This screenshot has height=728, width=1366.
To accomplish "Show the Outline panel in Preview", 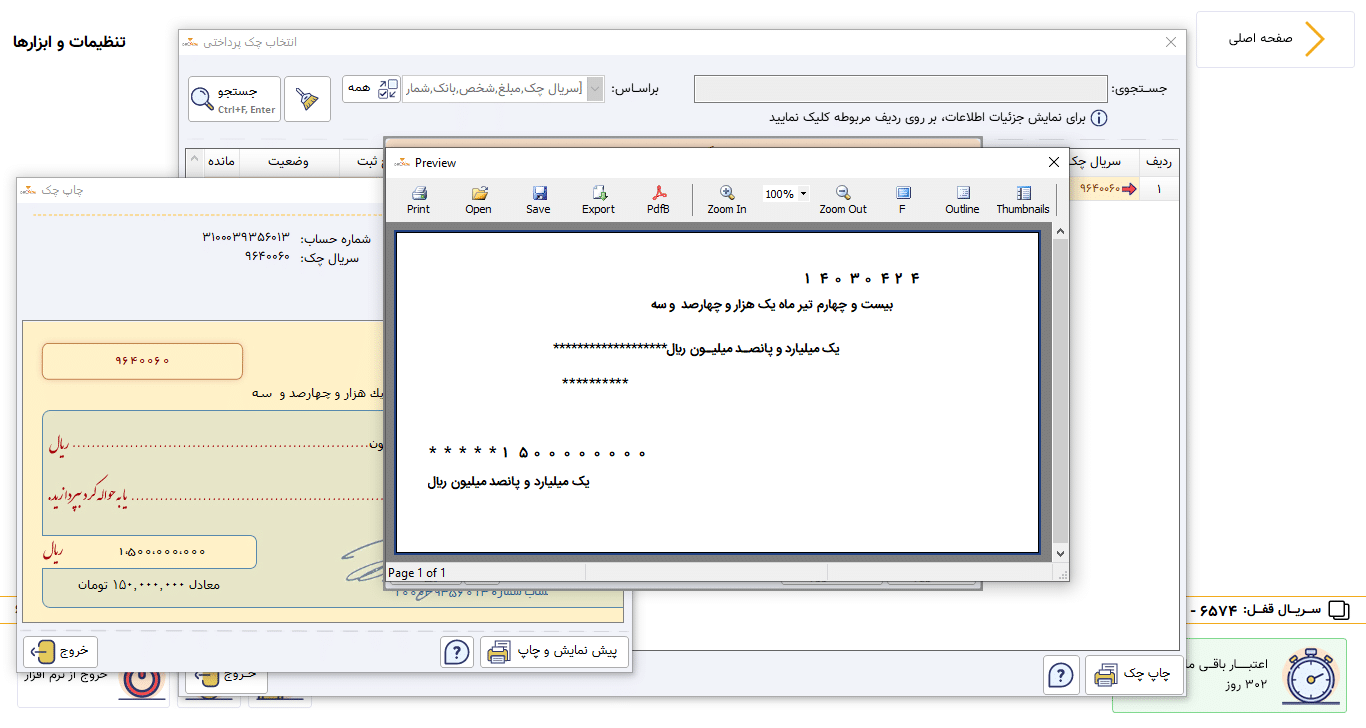I will click(x=962, y=200).
